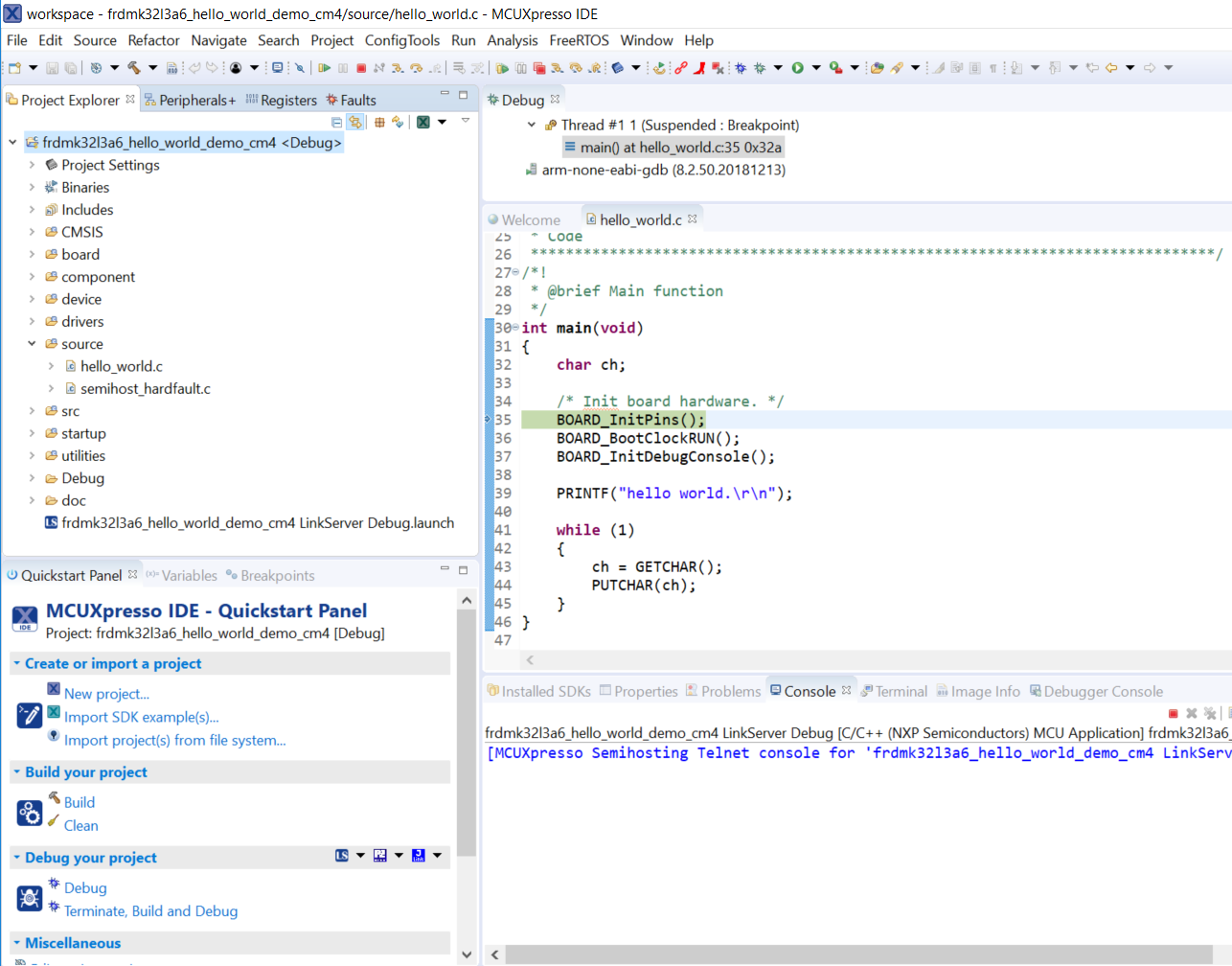Switch to the Debugger Console tab
Image resolution: width=1232 pixels, height=966 pixels.
click(1096, 691)
